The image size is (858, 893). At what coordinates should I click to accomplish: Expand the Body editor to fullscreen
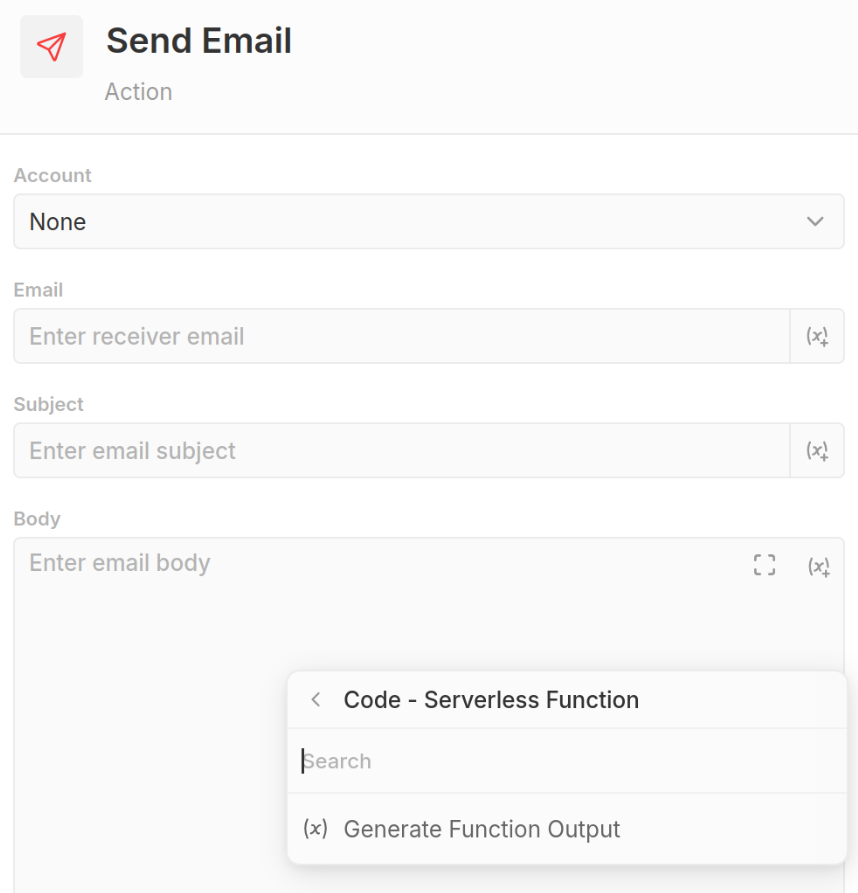coord(764,565)
